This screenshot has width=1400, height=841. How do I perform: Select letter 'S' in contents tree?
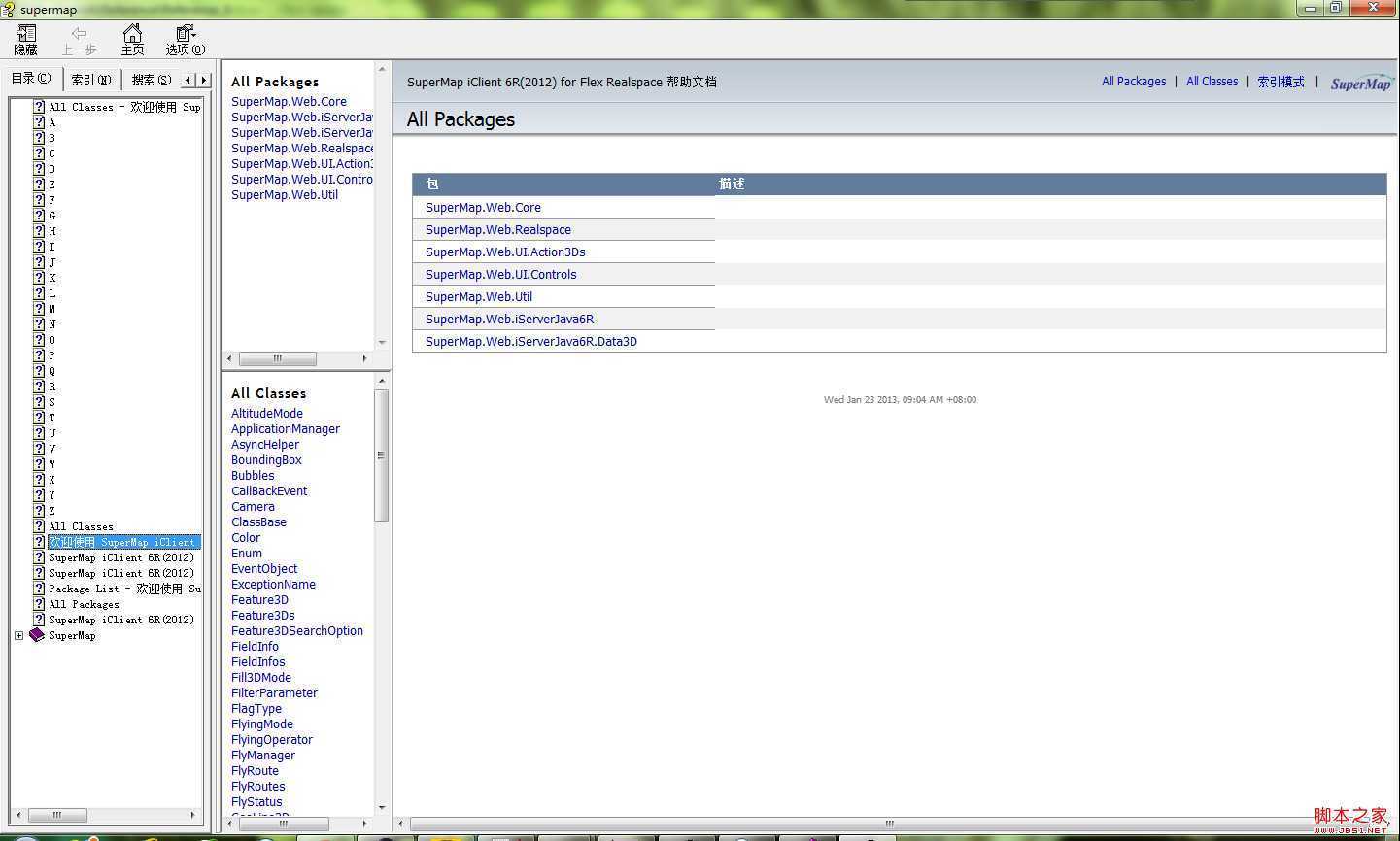51,402
